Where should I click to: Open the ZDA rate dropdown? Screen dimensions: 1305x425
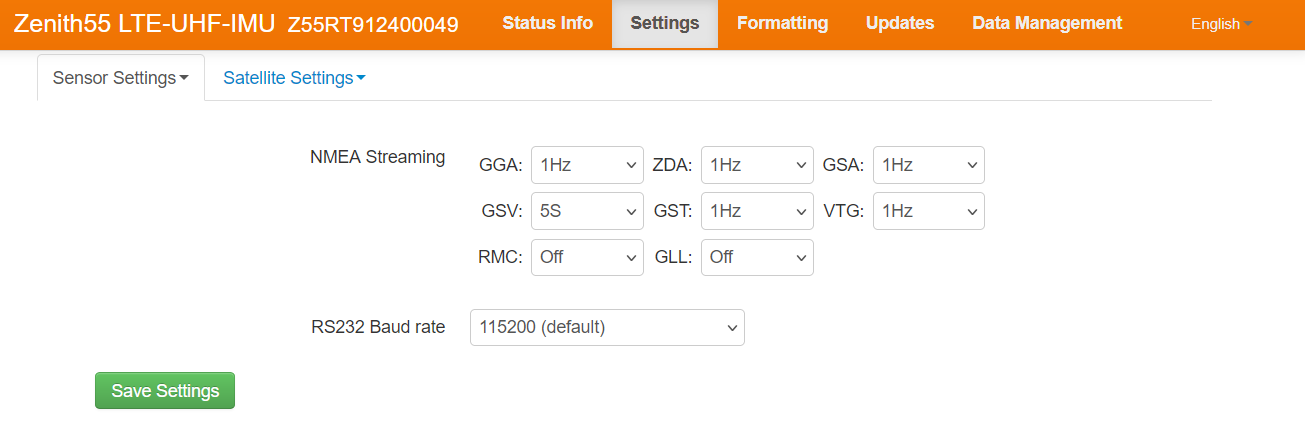pyautogui.click(x=757, y=165)
